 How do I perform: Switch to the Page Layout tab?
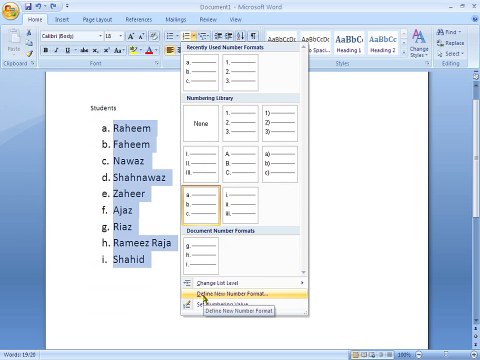[97, 20]
